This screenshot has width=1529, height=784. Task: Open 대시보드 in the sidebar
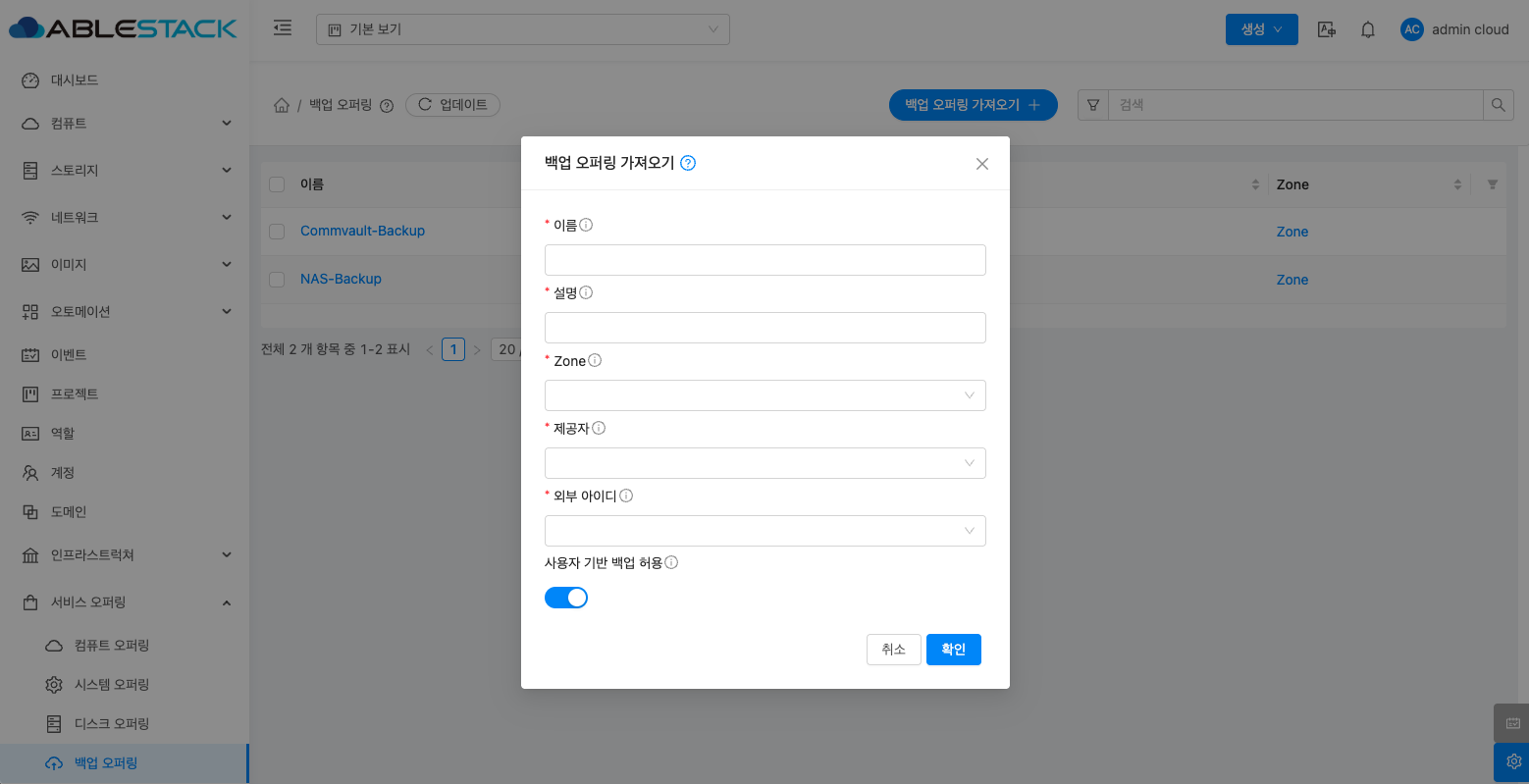(75, 79)
